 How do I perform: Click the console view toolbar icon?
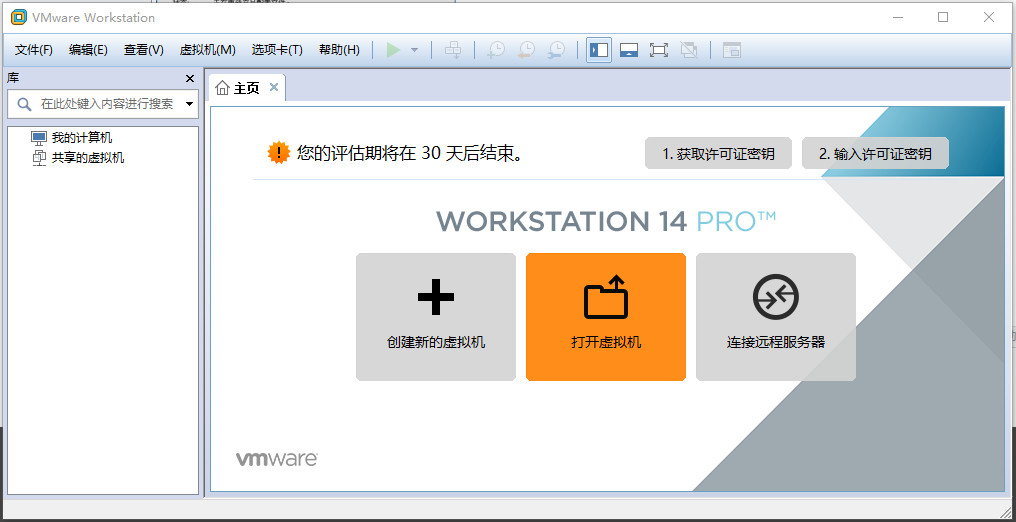(732, 50)
